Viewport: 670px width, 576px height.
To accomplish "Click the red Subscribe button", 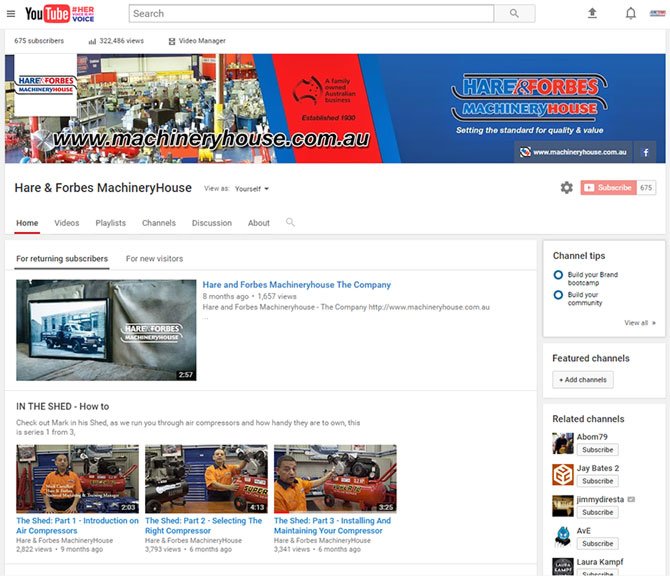I will 608,188.
